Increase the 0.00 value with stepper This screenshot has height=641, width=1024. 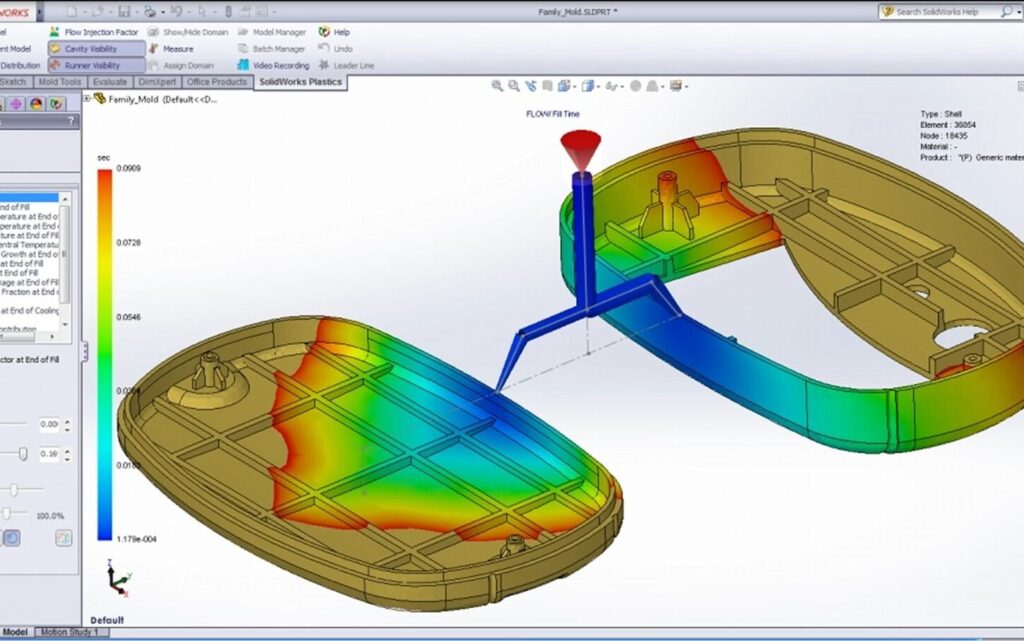[x=67, y=421]
